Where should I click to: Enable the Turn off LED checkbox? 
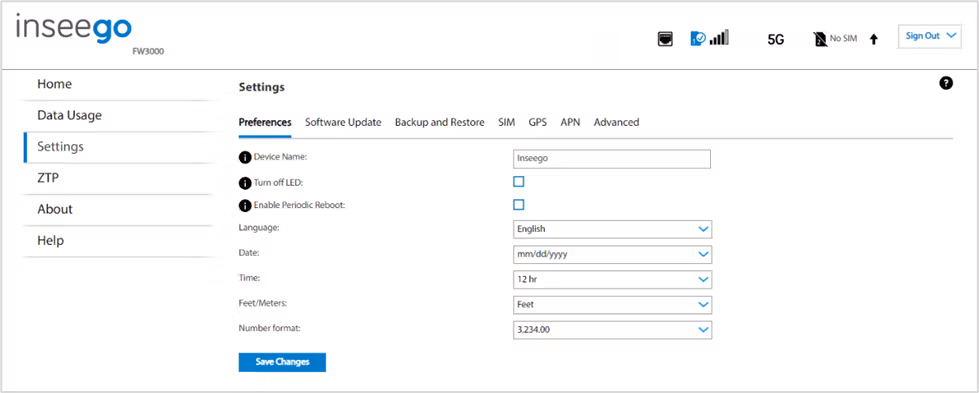click(x=518, y=182)
